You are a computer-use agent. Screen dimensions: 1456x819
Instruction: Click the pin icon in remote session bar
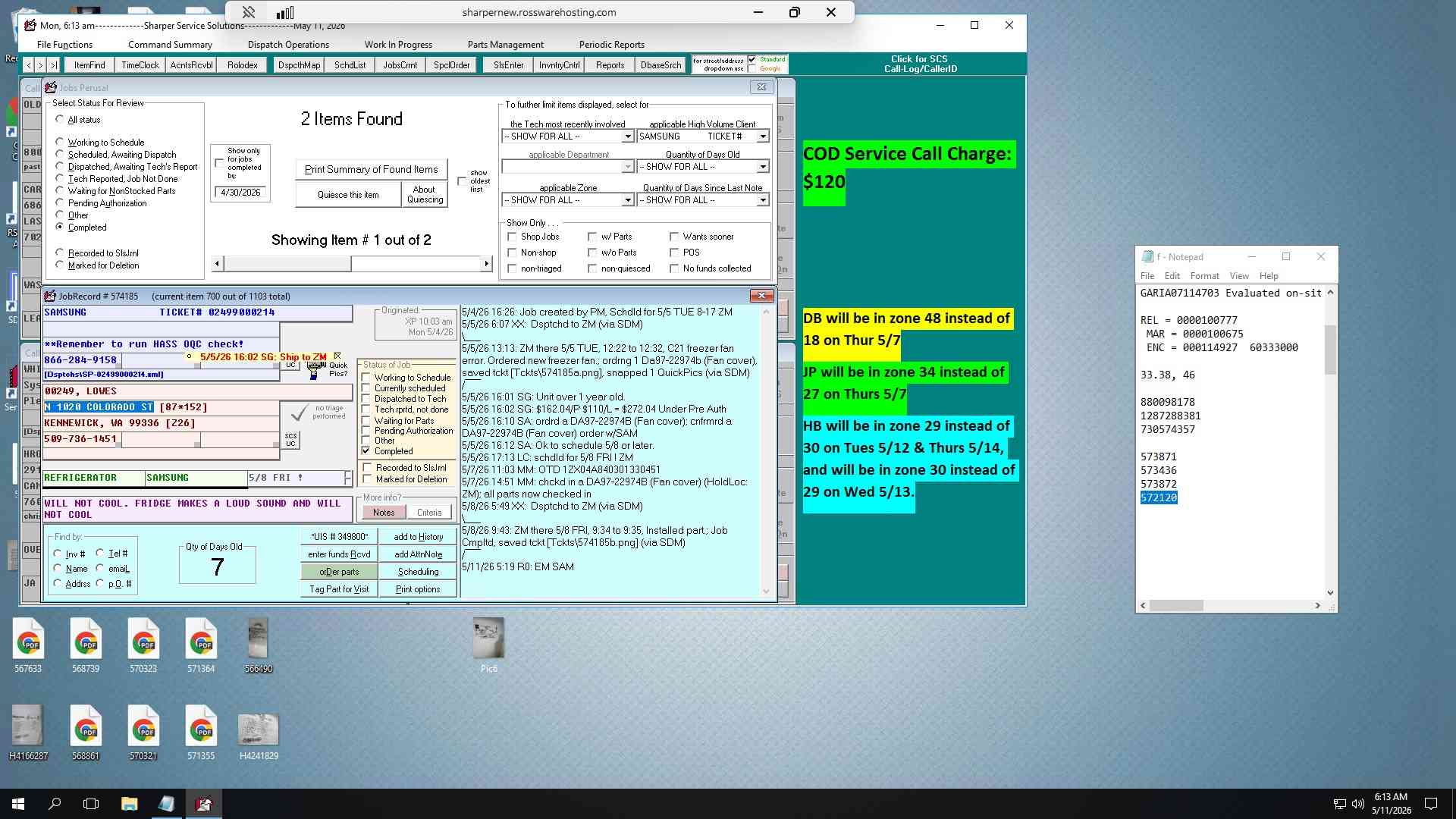tap(249, 12)
